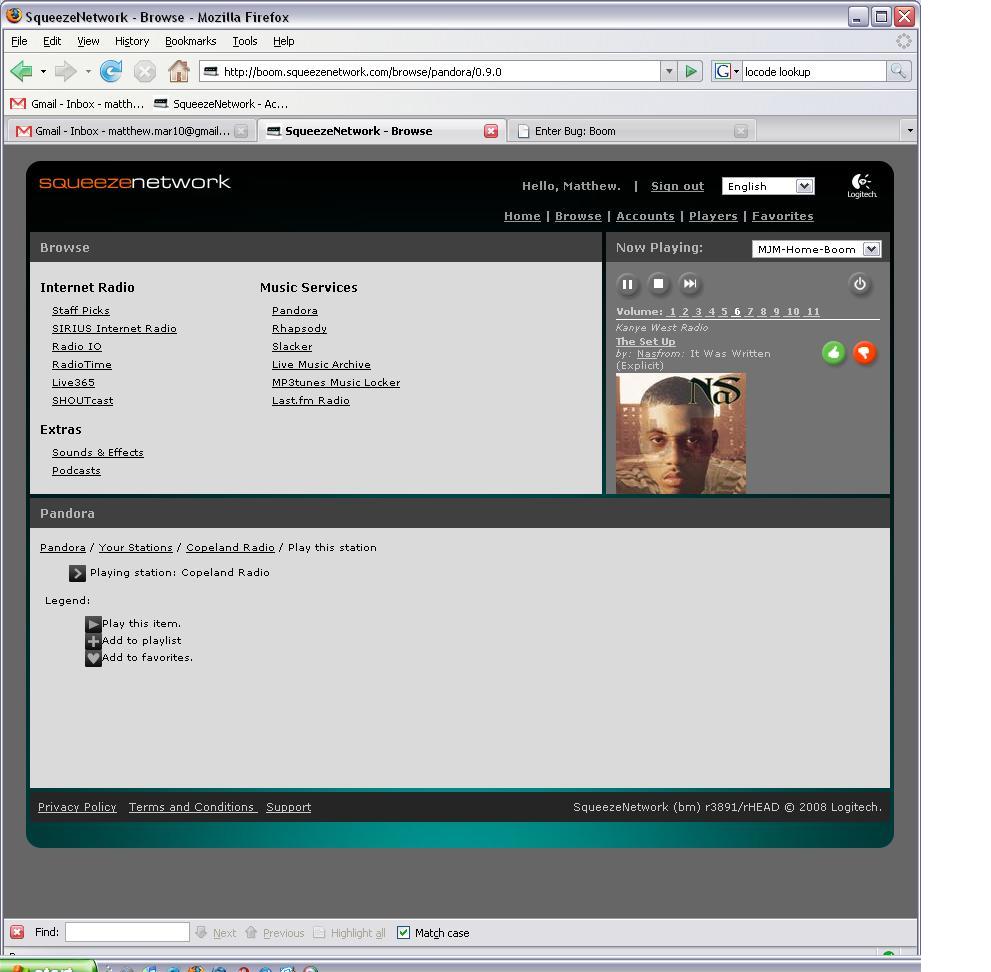Toggle the Match case checkbox

point(403,933)
